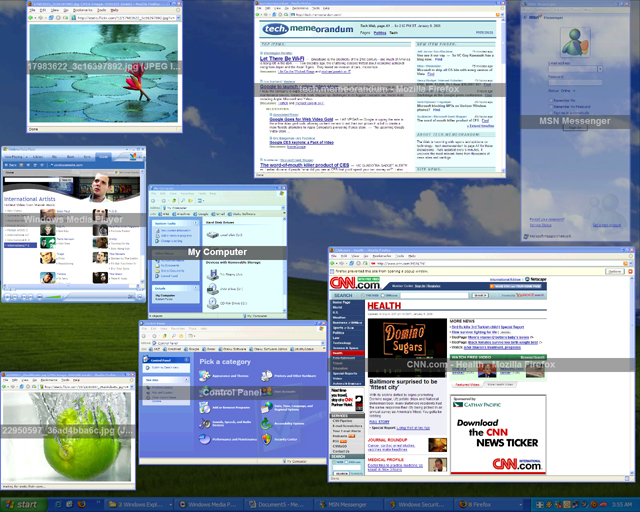The width and height of the screenshot is (640, 512).
Task: Adjust volume slider in Windows Media Player
Action: coord(53,297)
